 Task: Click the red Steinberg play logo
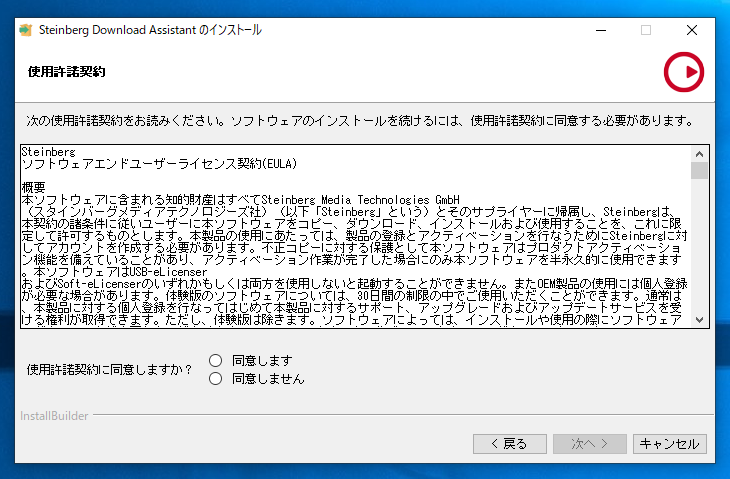click(683, 72)
